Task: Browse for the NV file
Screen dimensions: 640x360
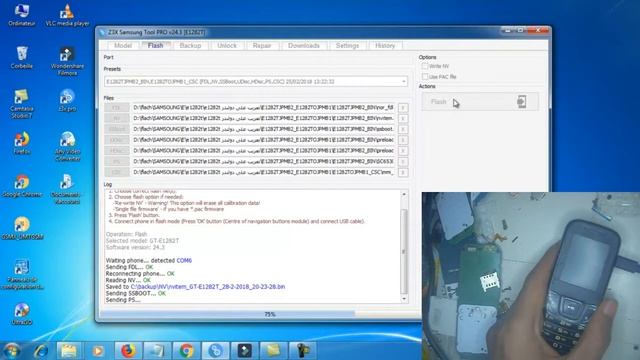Action: click(117, 118)
